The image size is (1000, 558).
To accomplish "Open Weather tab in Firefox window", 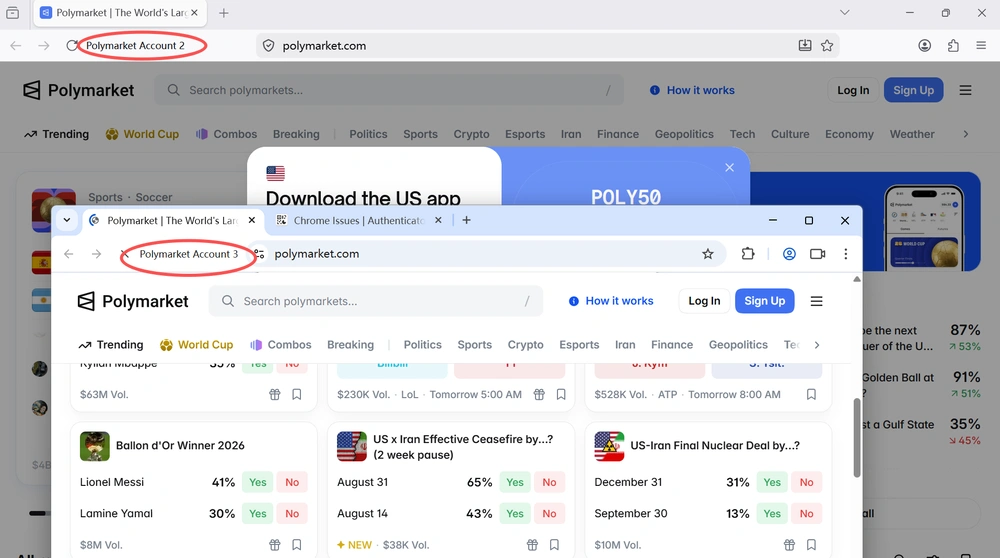I will coord(912,134).
